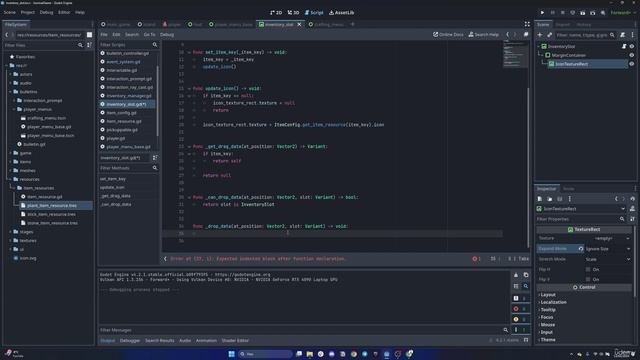Viewport: 640px width, 360px height.
Task: Open the Expand Mode dropdown
Action: [608, 249]
